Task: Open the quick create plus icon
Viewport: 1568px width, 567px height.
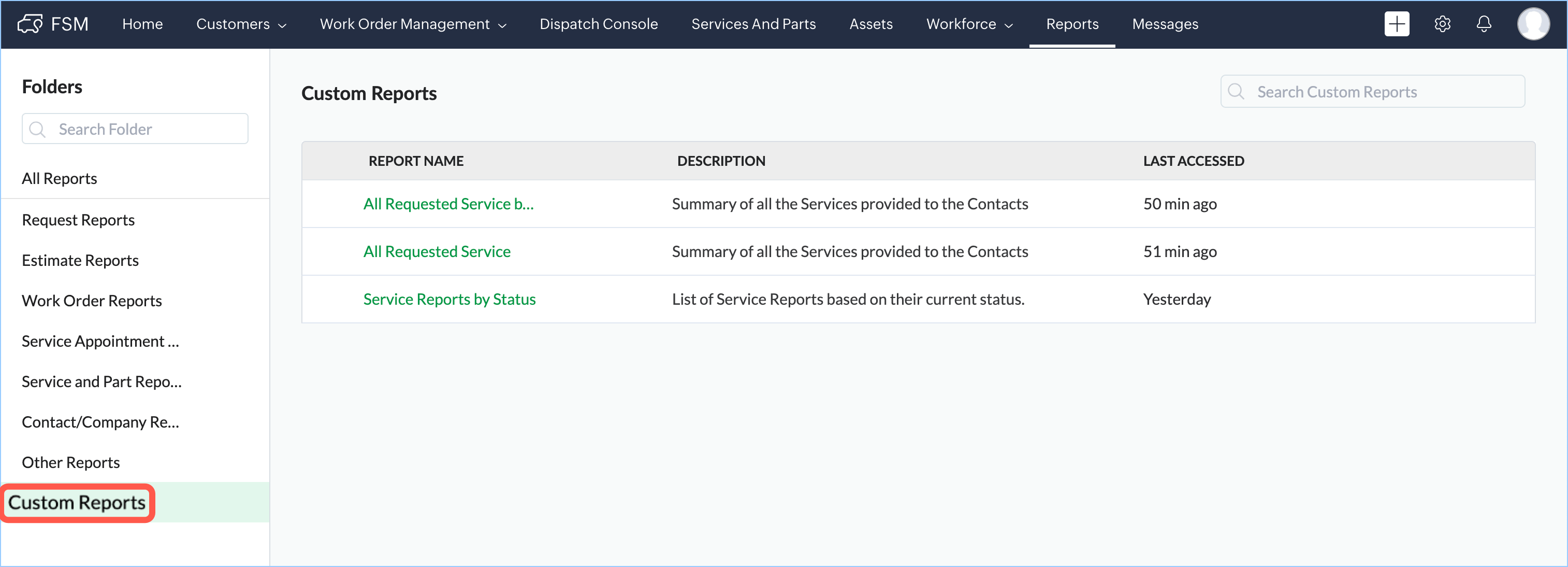Action: click(x=1397, y=24)
